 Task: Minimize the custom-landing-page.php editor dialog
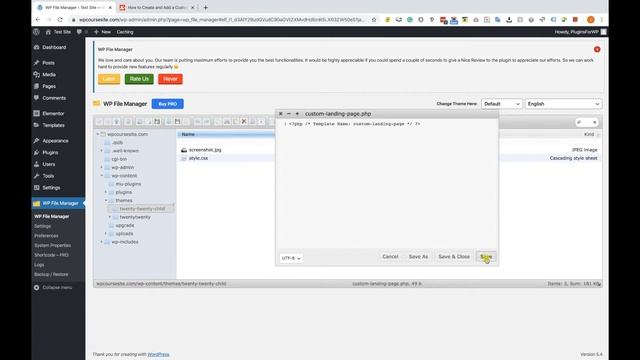point(289,114)
